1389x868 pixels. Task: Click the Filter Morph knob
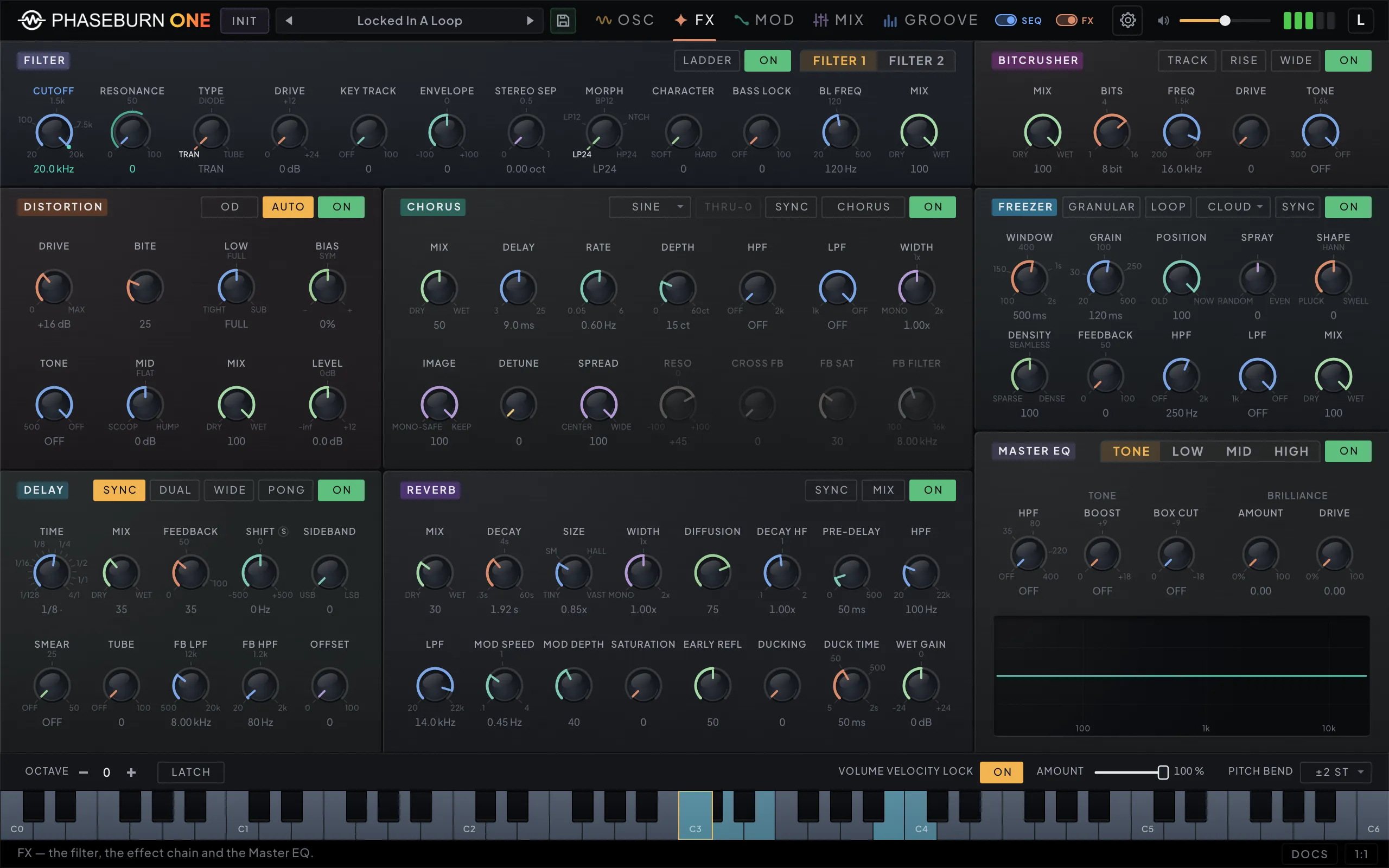pos(604,132)
